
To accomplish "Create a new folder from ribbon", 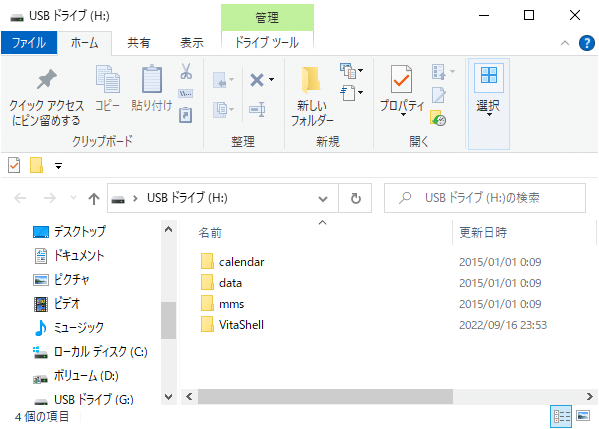I will point(312,97).
